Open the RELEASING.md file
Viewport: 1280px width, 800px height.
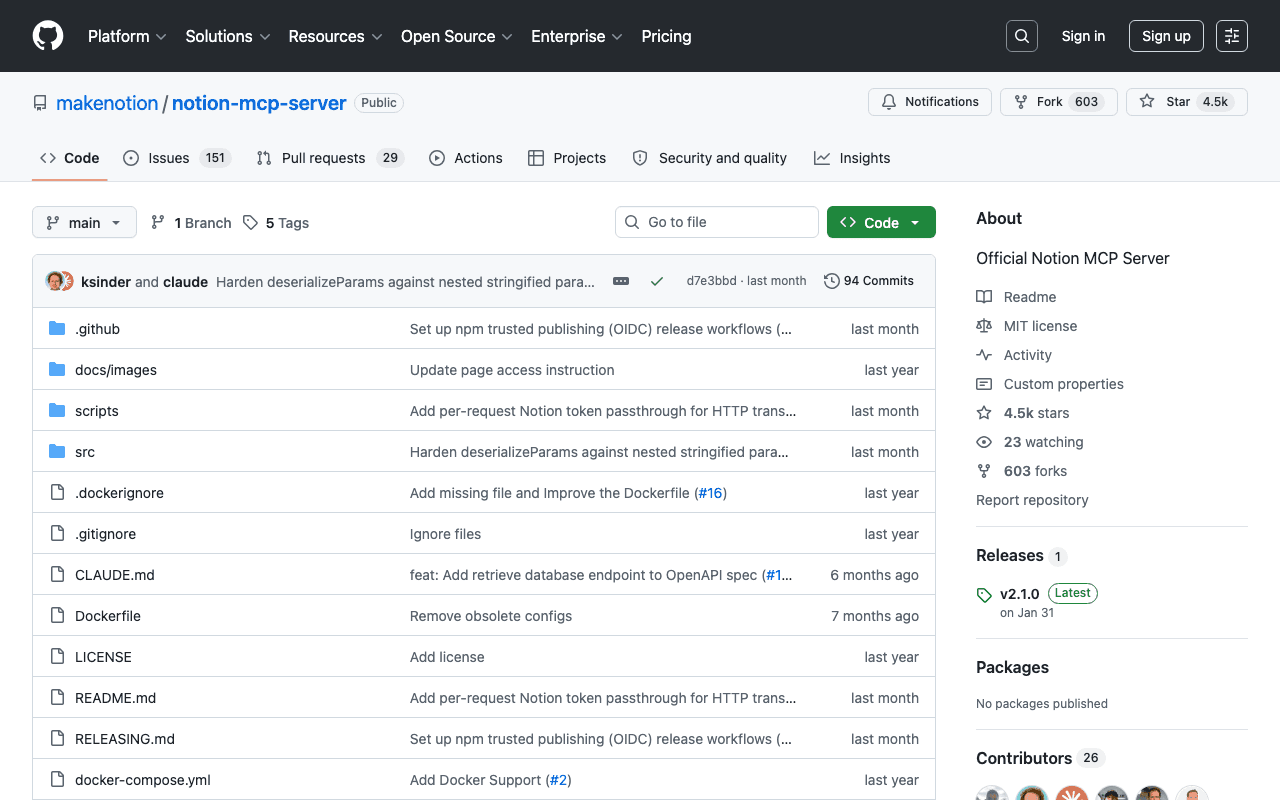(125, 739)
